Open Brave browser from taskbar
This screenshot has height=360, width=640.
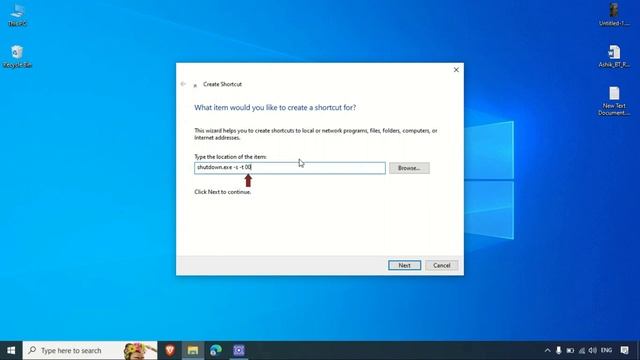point(170,350)
